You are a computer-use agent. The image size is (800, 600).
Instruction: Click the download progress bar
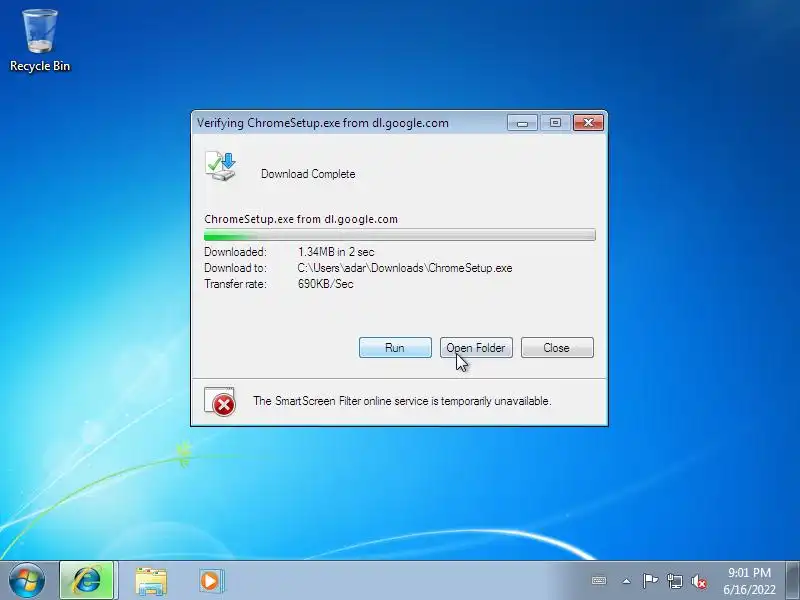[x=399, y=235]
